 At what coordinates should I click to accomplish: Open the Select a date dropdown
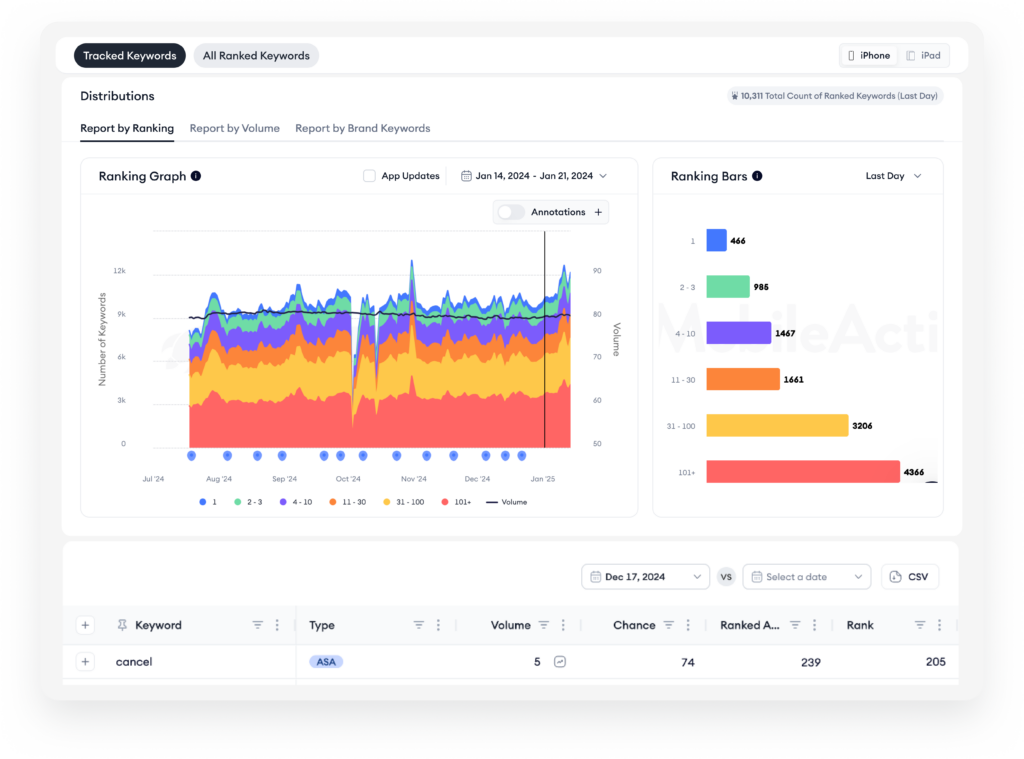(807, 577)
